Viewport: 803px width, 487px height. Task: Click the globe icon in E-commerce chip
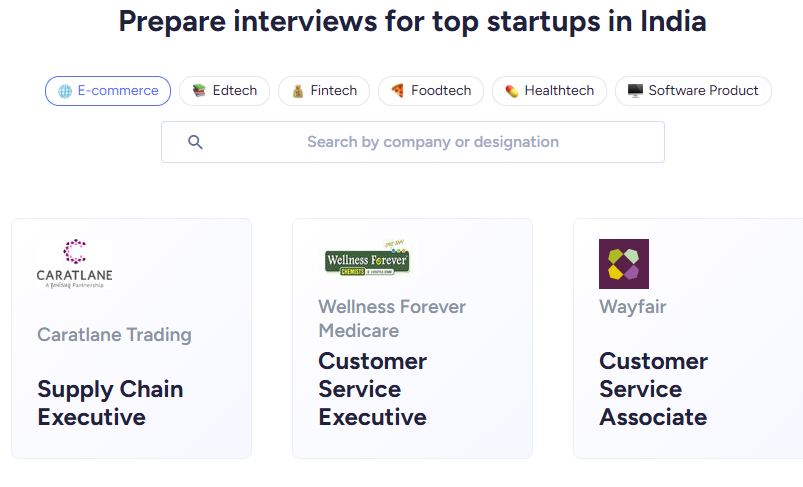pyautogui.click(x=65, y=91)
